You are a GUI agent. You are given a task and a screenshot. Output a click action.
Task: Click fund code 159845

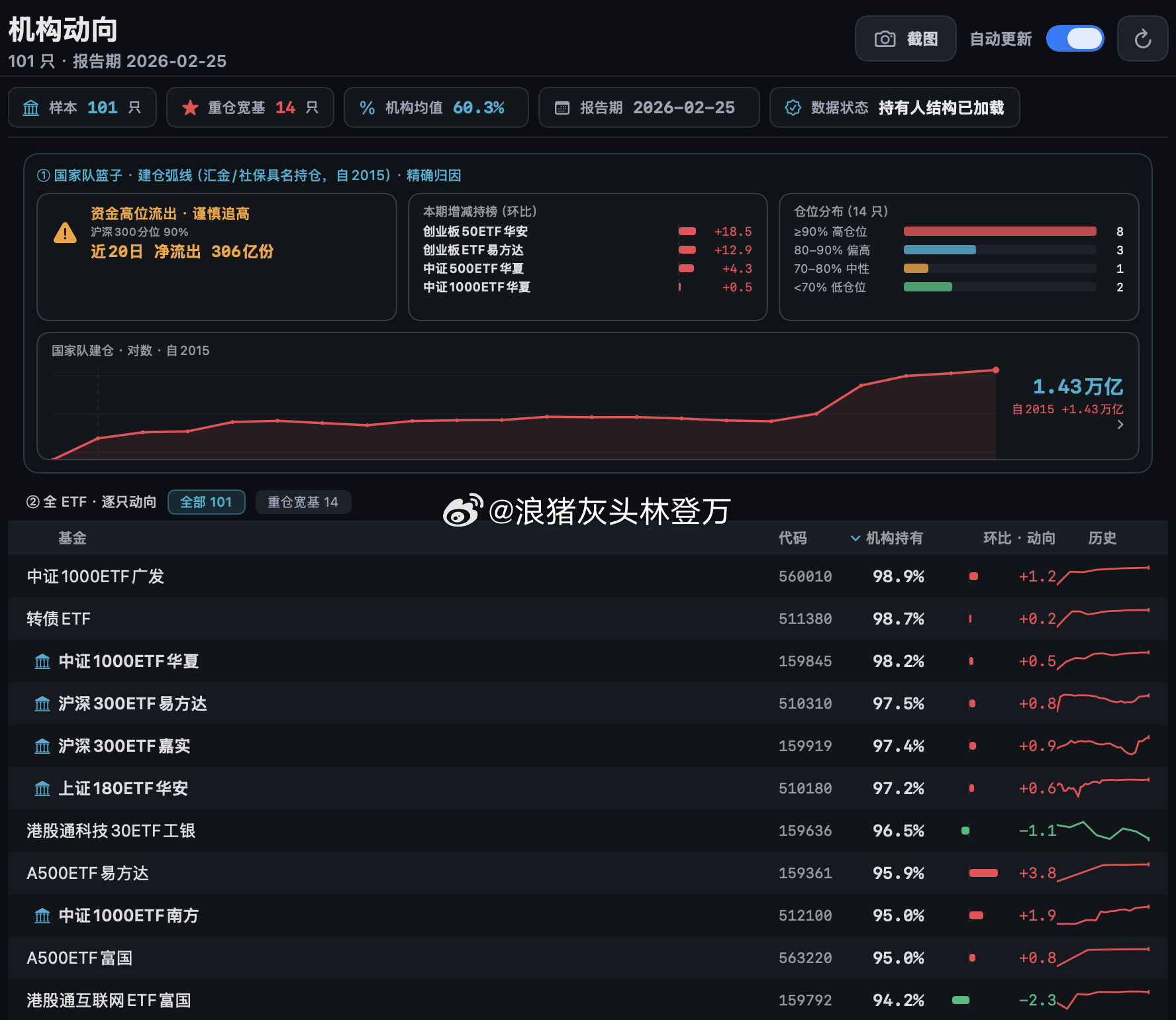(x=805, y=661)
